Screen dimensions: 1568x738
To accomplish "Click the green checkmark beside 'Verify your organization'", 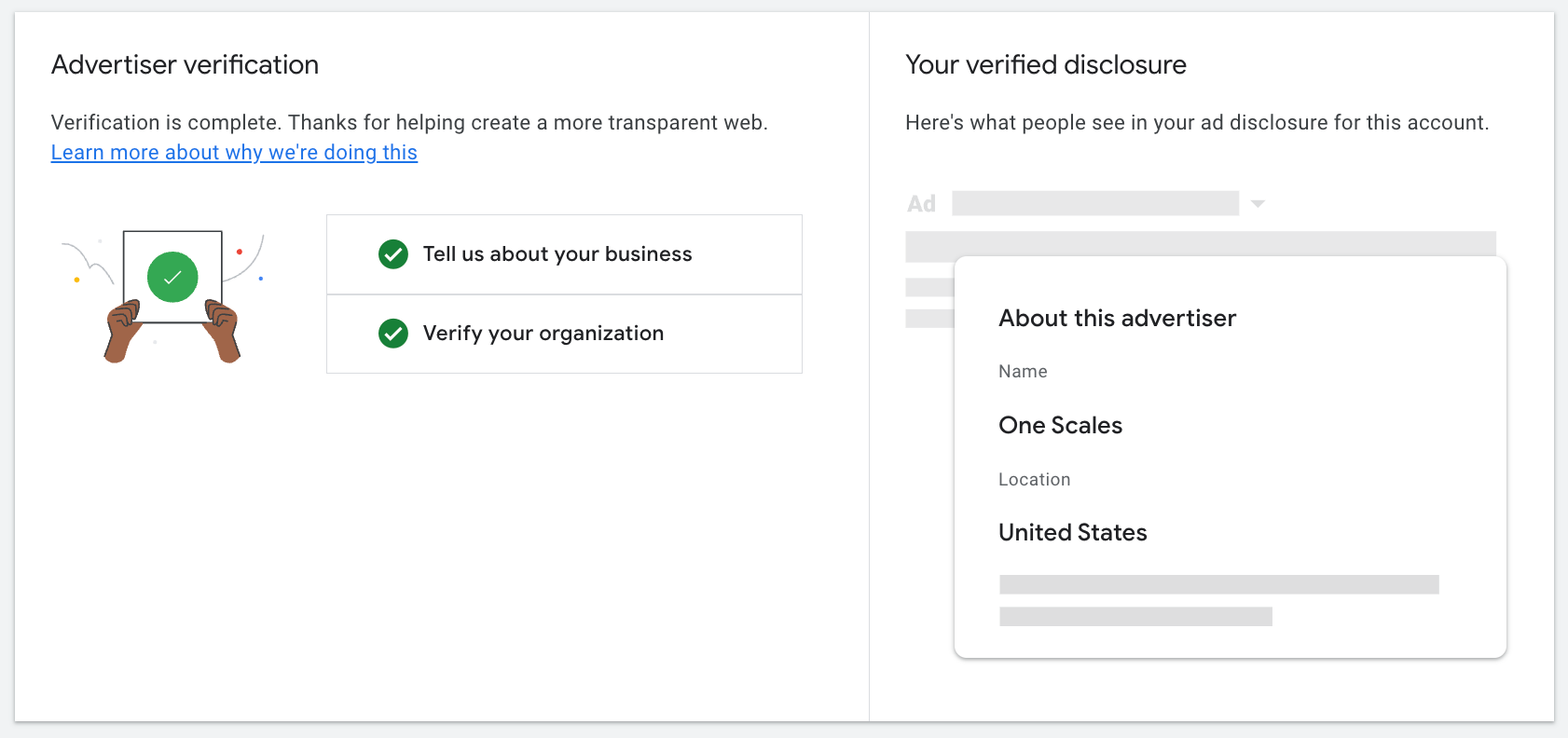I will tap(393, 334).
